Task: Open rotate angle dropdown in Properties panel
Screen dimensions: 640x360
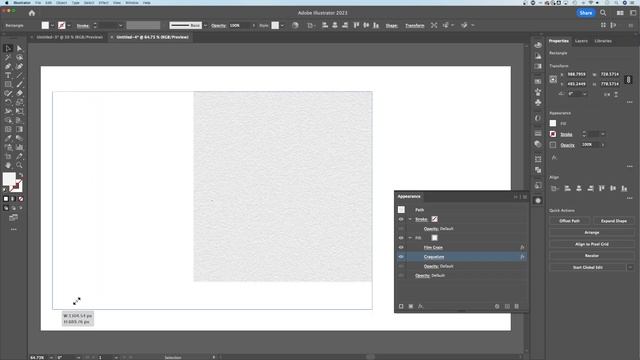Action: 585,94
